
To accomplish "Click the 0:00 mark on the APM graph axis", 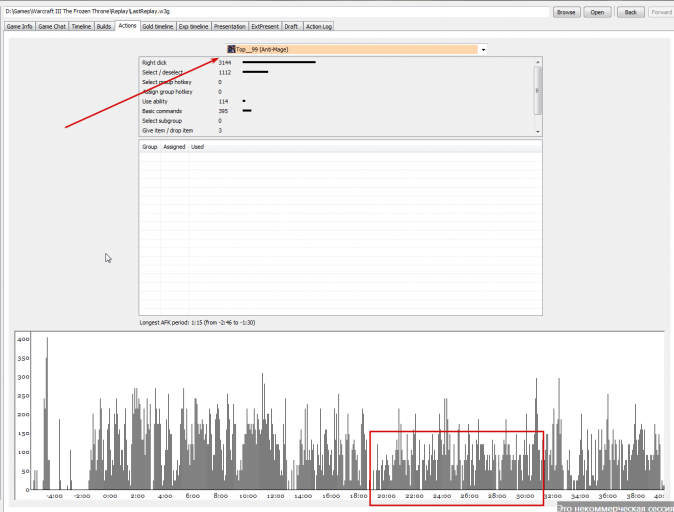I will pyautogui.click(x=110, y=496).
